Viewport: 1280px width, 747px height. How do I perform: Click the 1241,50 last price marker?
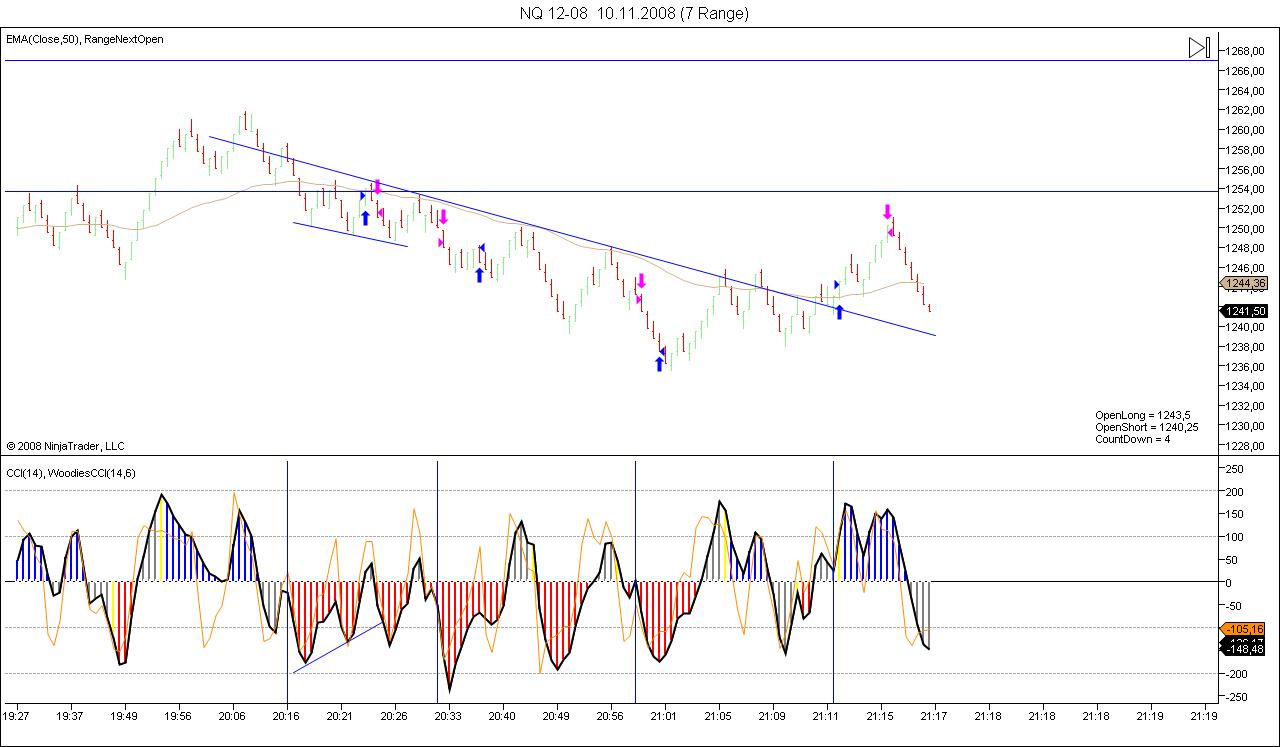click(1245, 311)
